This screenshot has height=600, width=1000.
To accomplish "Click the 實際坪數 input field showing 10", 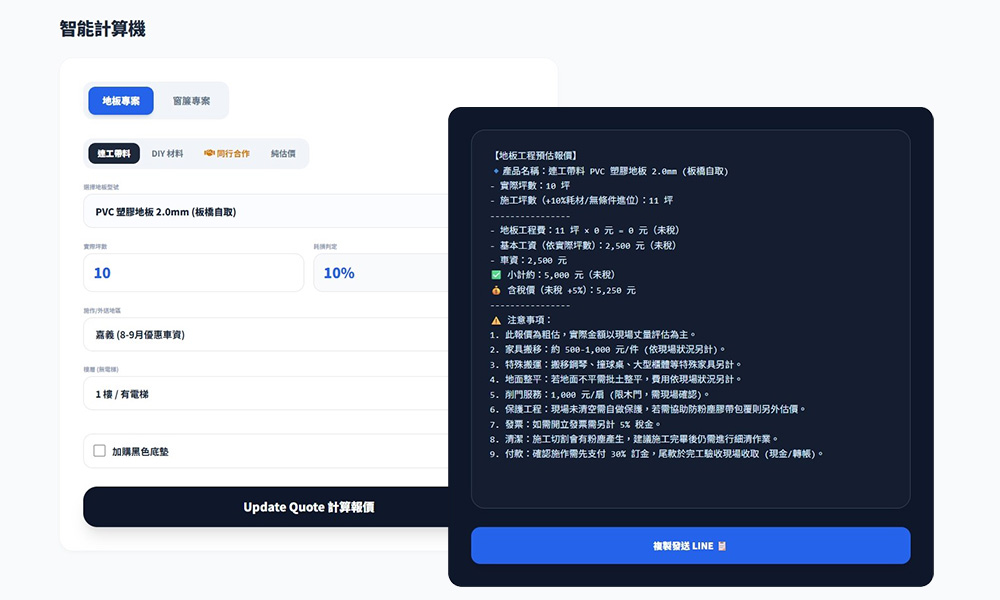I will point(194,273).
